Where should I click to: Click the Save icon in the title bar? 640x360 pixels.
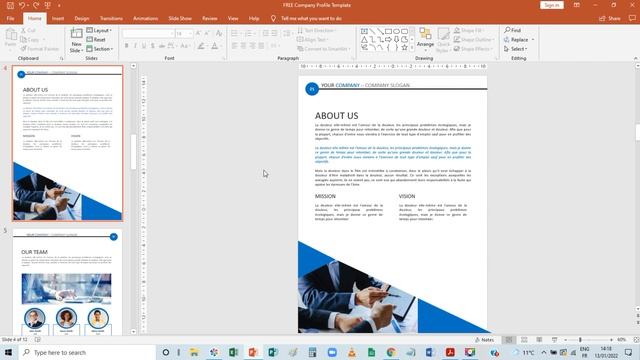tap(10, 5)
